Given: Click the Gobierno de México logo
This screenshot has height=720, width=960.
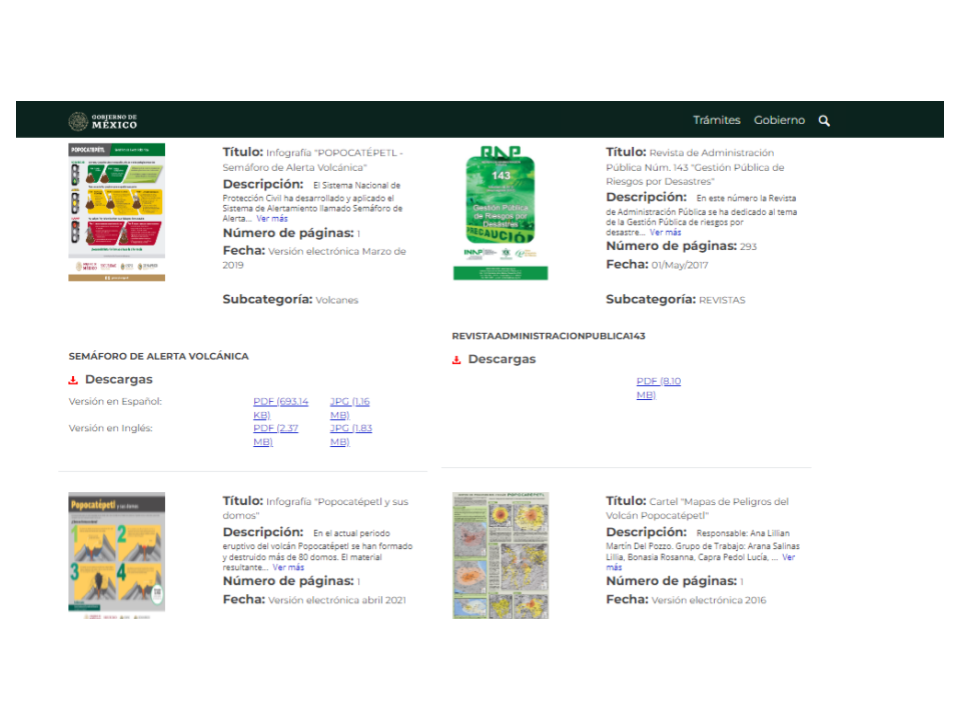Looking at the screenshot, I should (103, 121).
